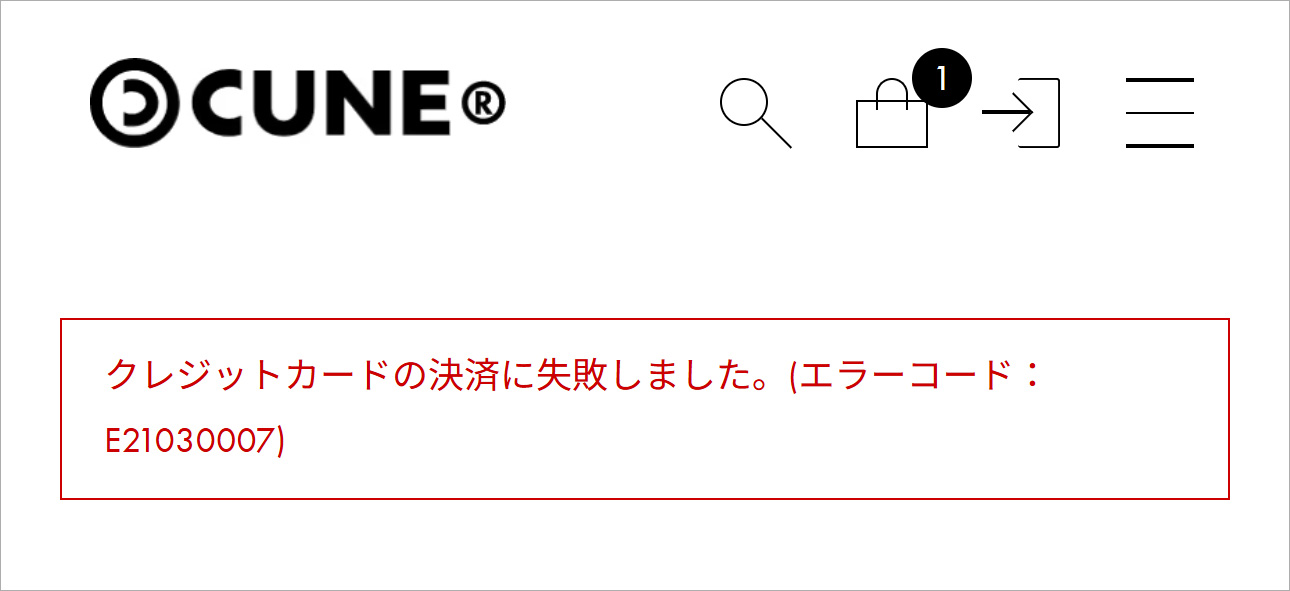Click the arrow of the sign-in icon

pos(1008,113)
